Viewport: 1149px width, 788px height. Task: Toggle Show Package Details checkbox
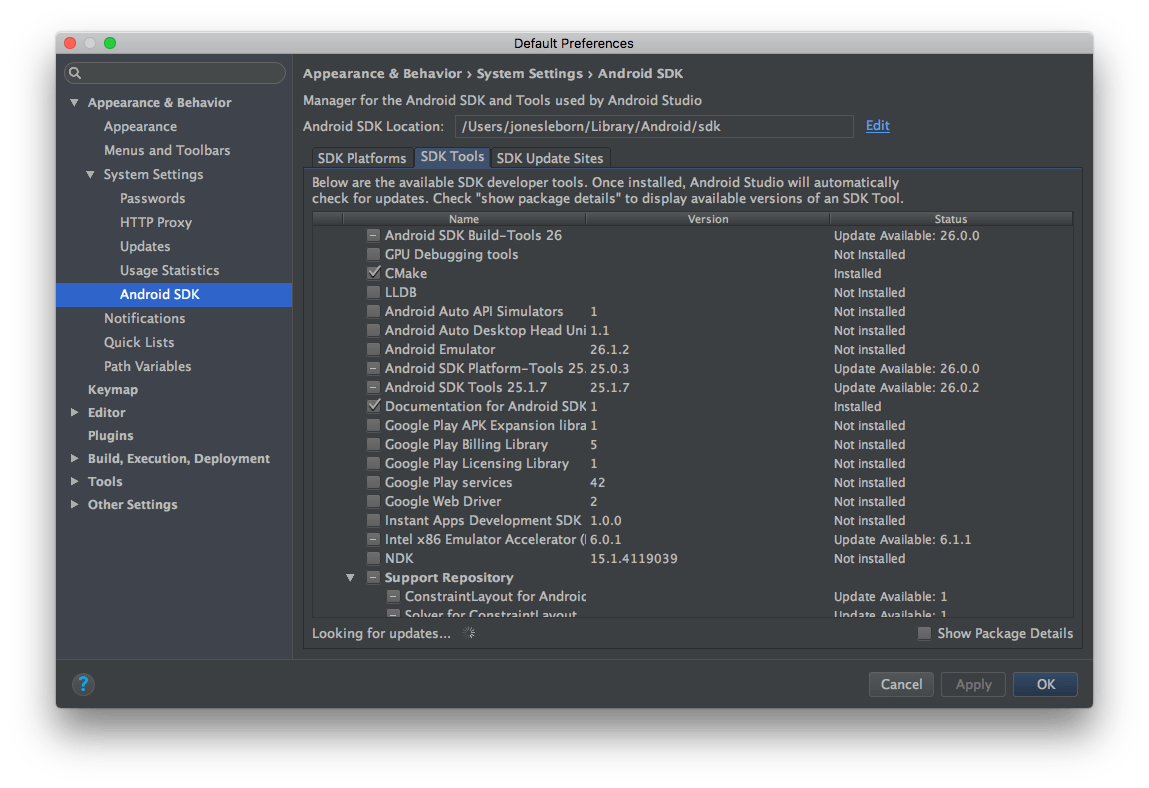(x=925, y=633)
